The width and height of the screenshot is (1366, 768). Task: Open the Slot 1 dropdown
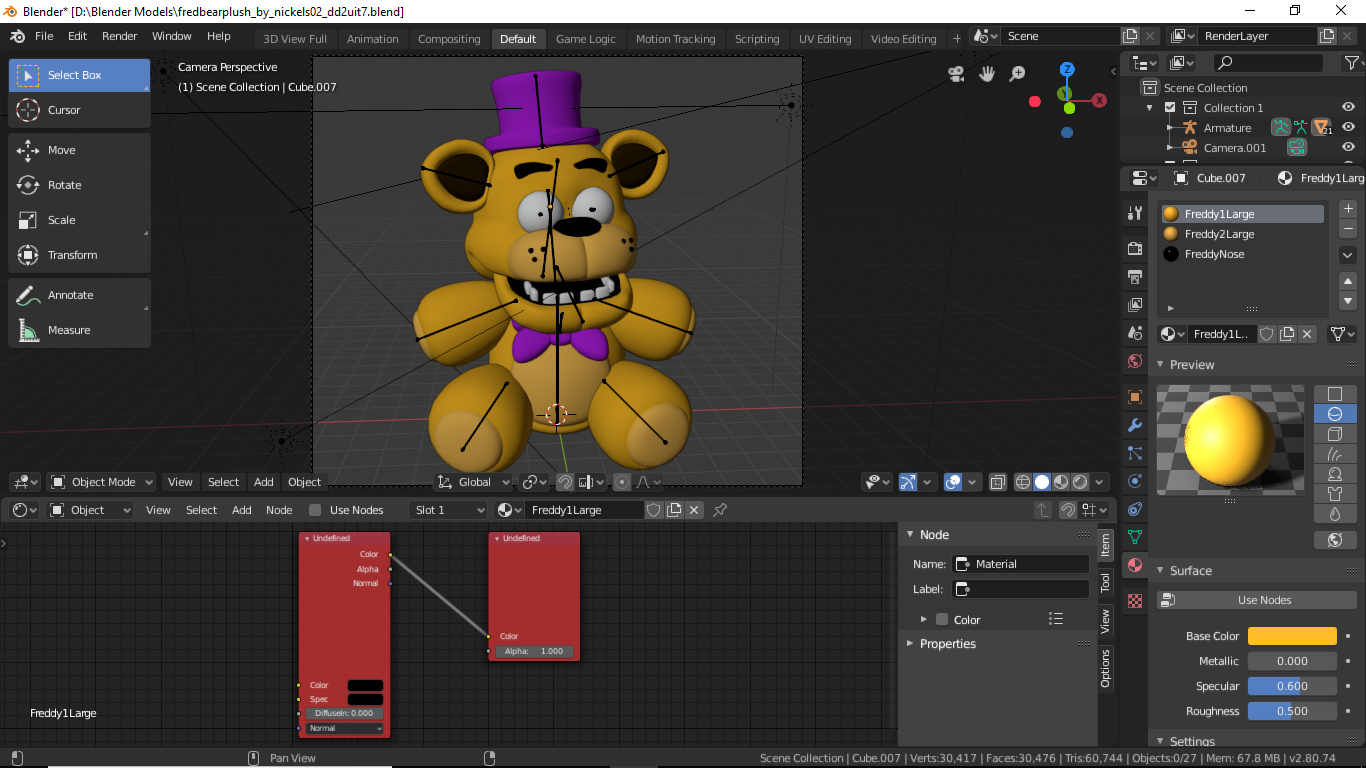click(x=448, y=510)
